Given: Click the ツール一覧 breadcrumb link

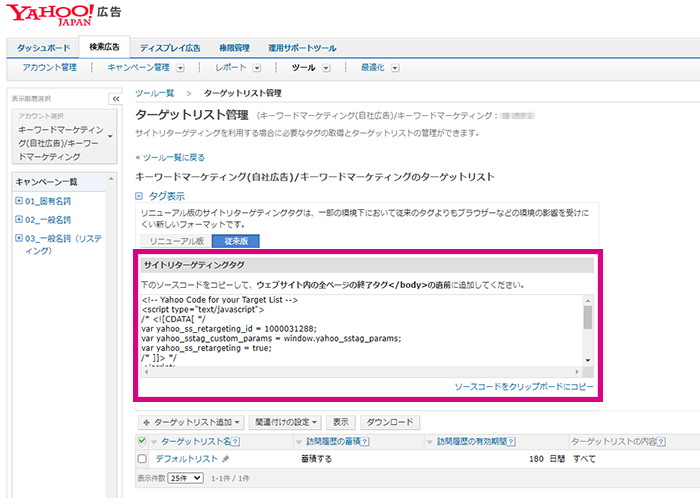Looking at the screenshot, I should pos(154,93).
